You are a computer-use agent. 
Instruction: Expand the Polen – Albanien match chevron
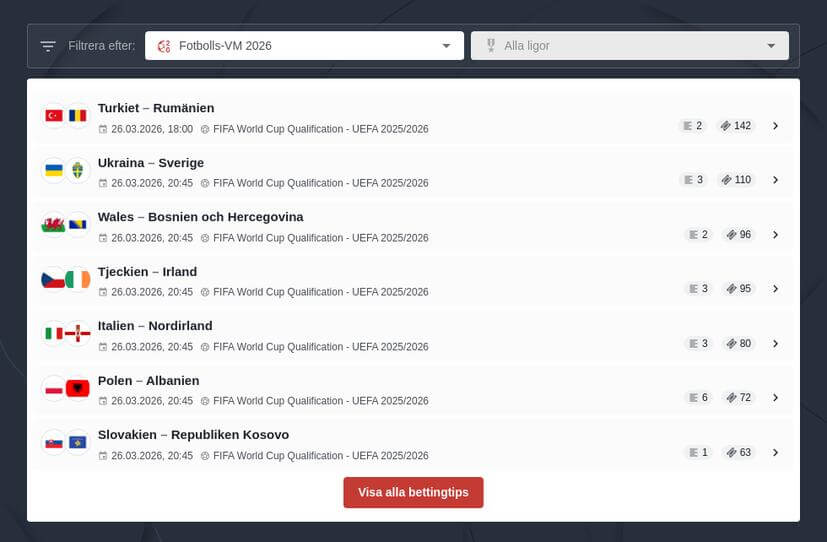[x=775, y=398]
